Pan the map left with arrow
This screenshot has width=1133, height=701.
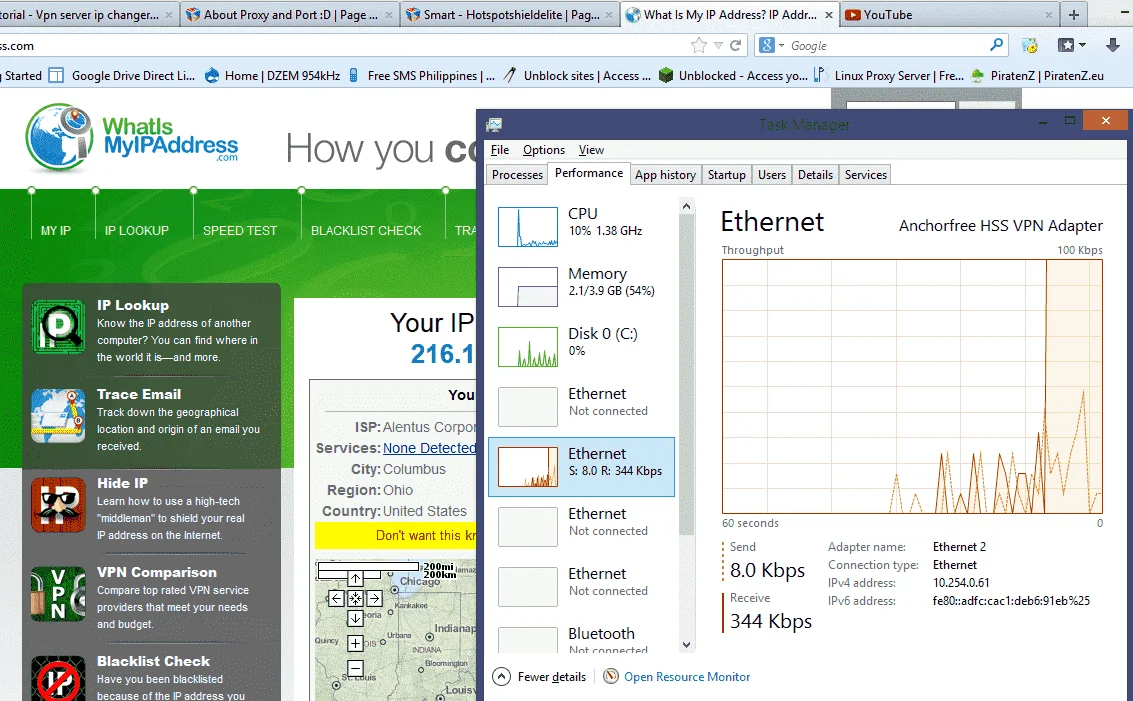pos(337,598)
